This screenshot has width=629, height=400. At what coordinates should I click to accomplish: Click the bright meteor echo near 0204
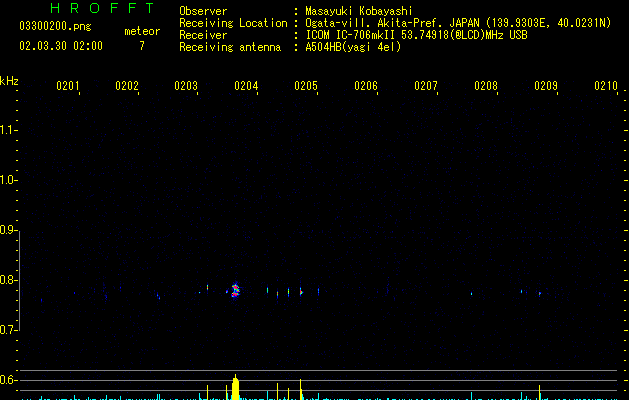tap(235, 290)
